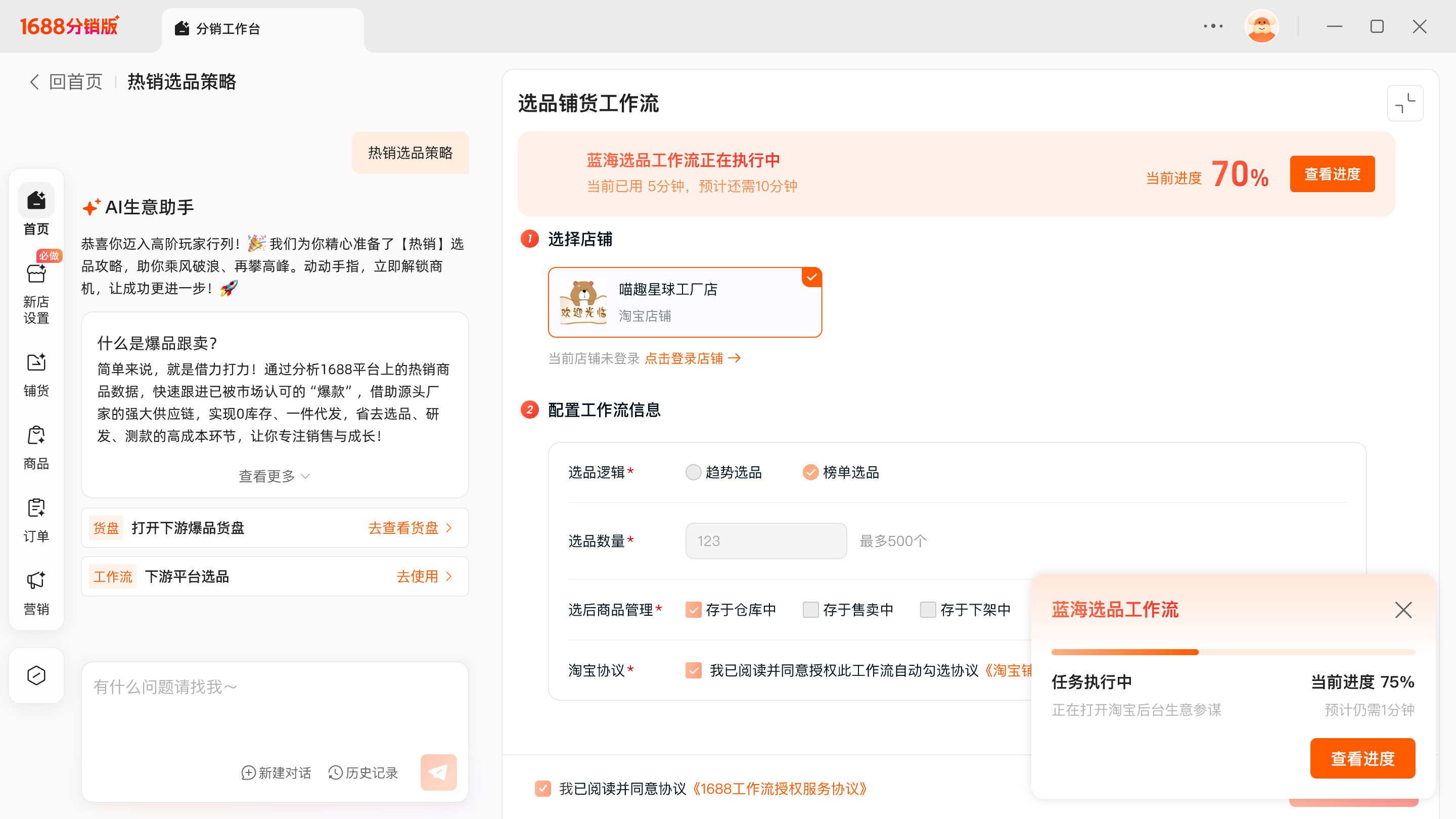Open the three-dots more menu

click(1213, 26)
